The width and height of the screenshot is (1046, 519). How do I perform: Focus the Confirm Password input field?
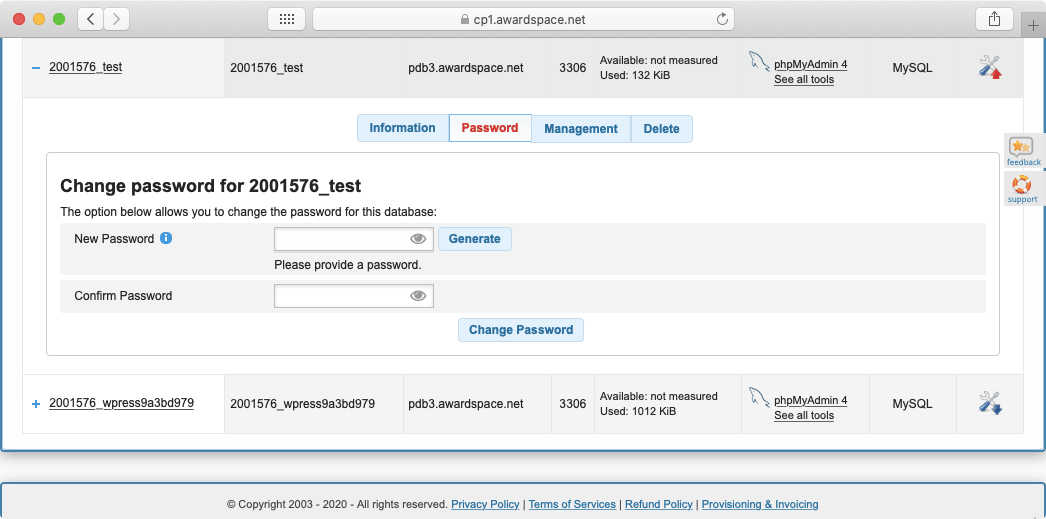coord(340,296)
